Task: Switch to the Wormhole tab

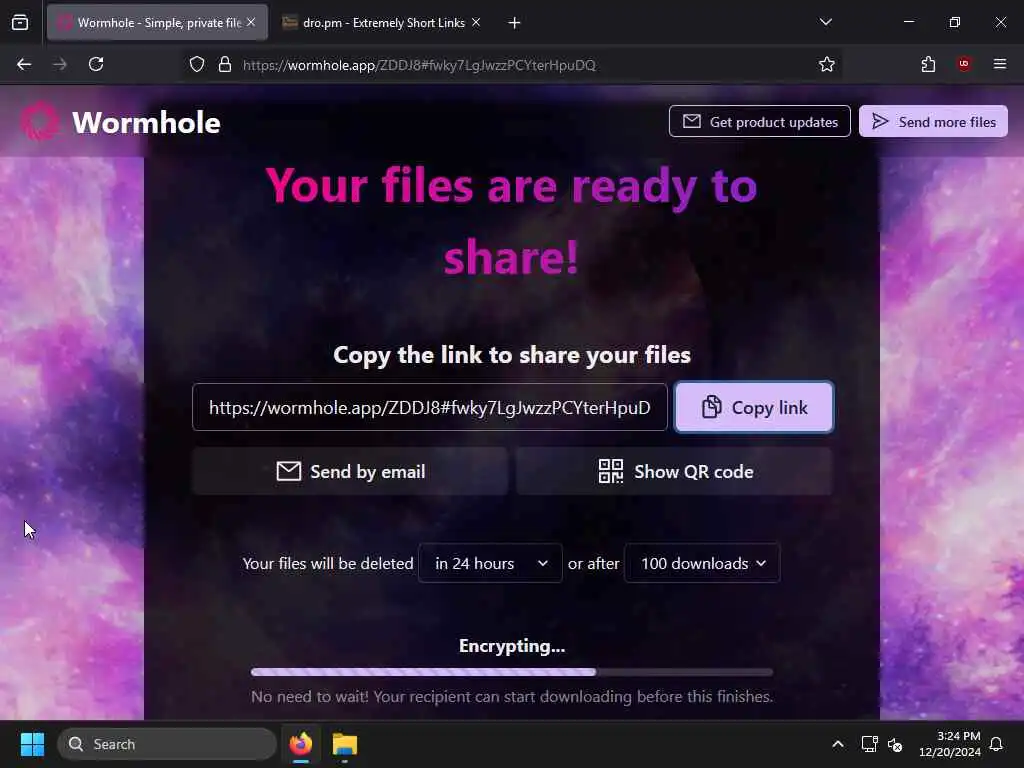Action: point(157,23)
